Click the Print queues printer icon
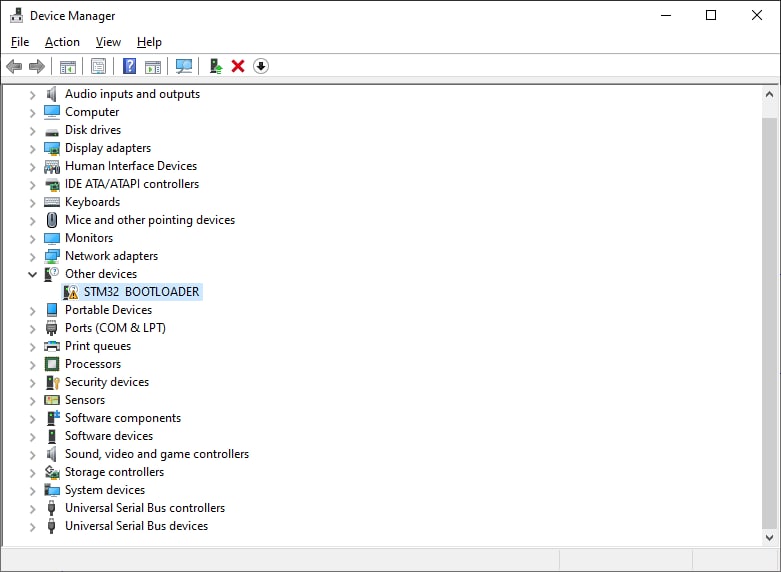Viewport: 781px width, 572px height. click(52, 346)
